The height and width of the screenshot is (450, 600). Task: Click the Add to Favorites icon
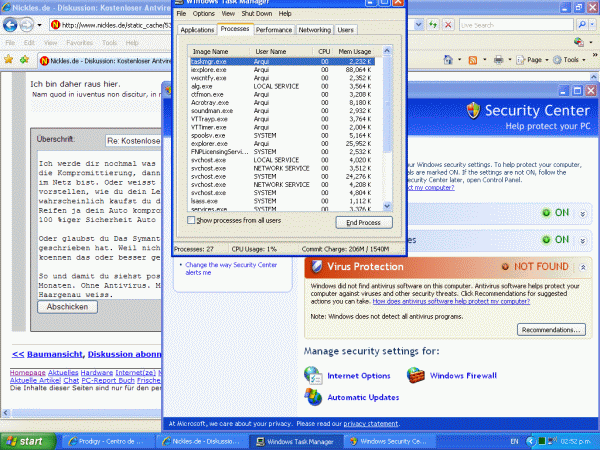[x=24, y=59]
